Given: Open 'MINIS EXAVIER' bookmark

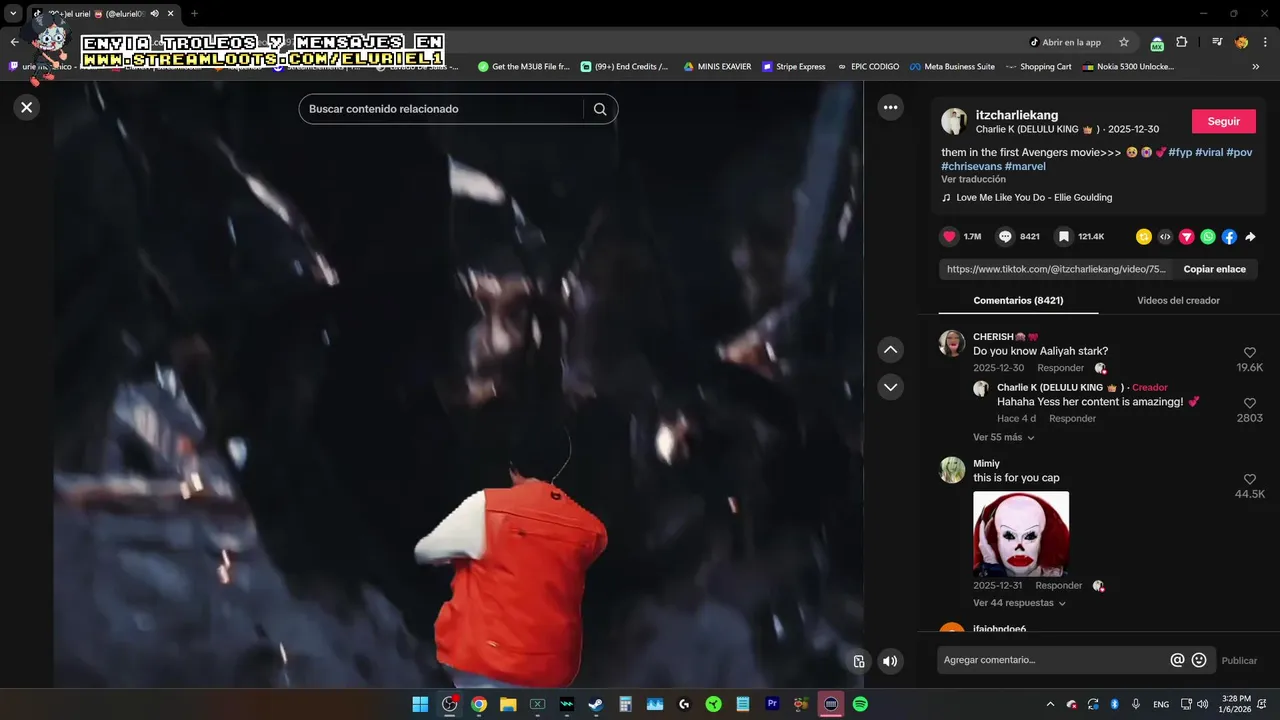Looking at the screenshot, I should coord(717,67).
